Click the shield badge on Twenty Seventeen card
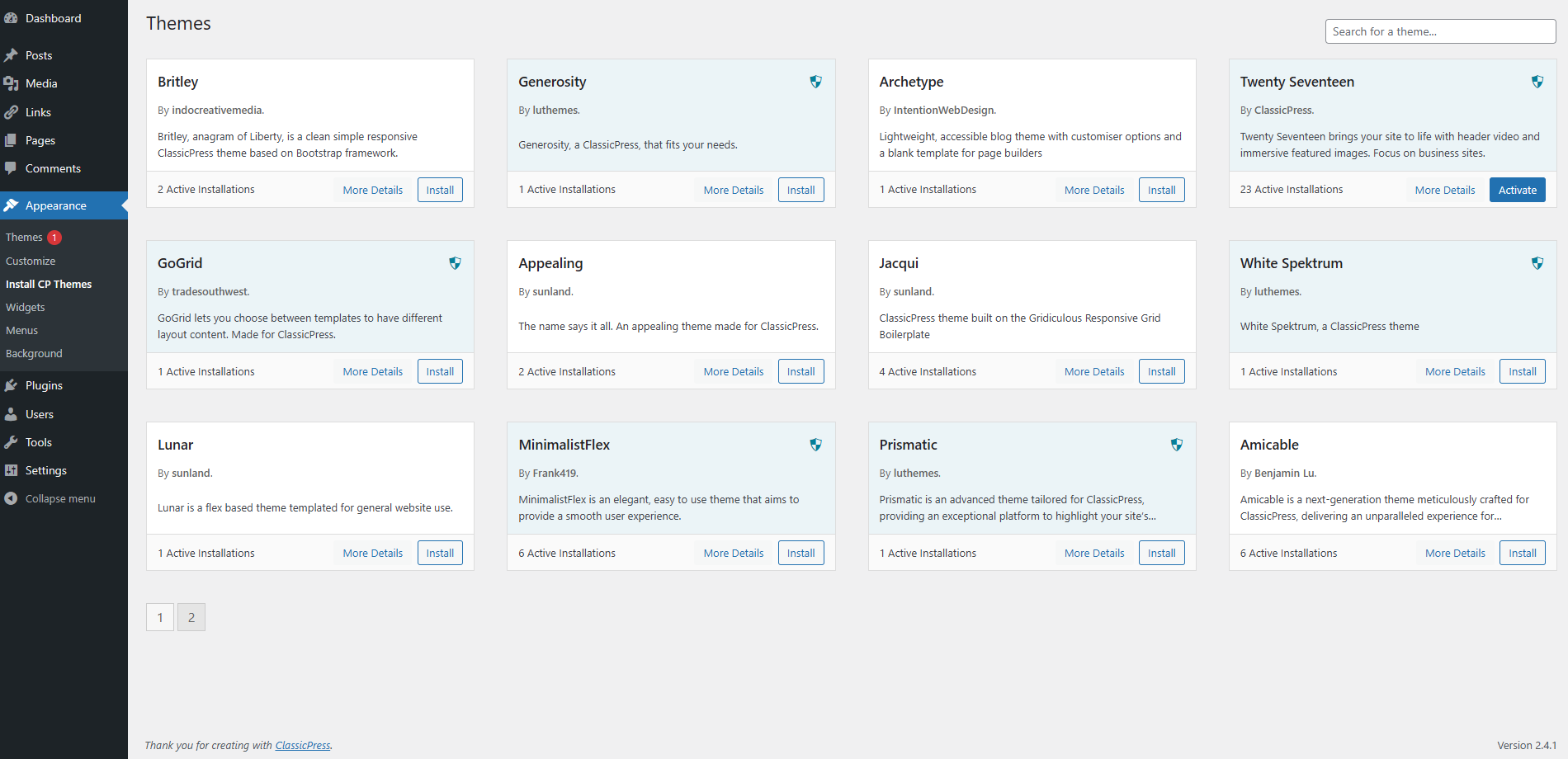The image size is (1568, 759). 1537,82
